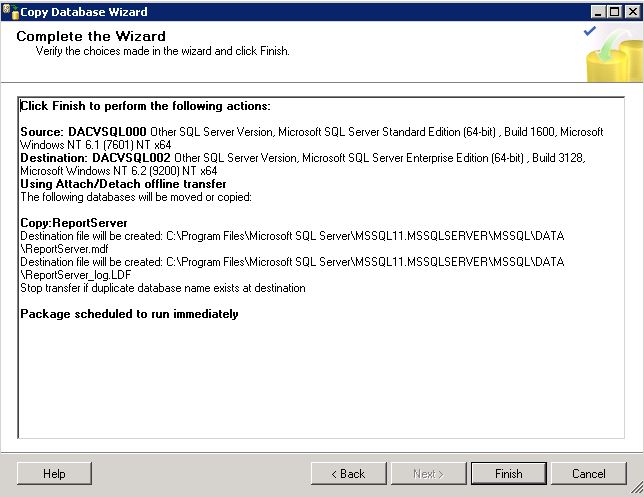This screenshot has width=644, height=497.
Task: Click the ReportServer_log.LDF file path line
Action: tap(292, 268)
